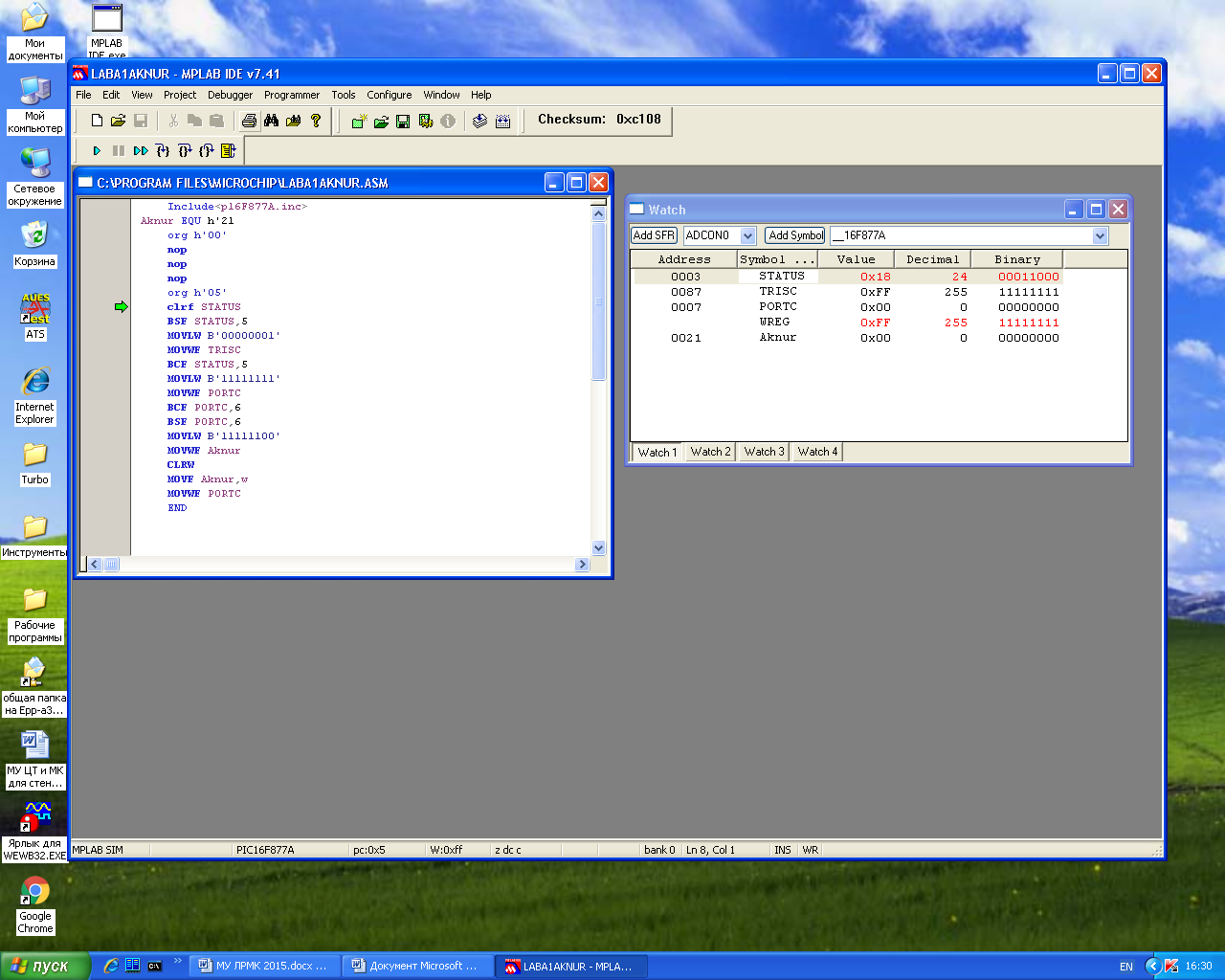Image resolution: width=1225 pixels, height=980 pixels.
Task: Expand the _16F877A symbol dropdown
Action: [1100, 235]
